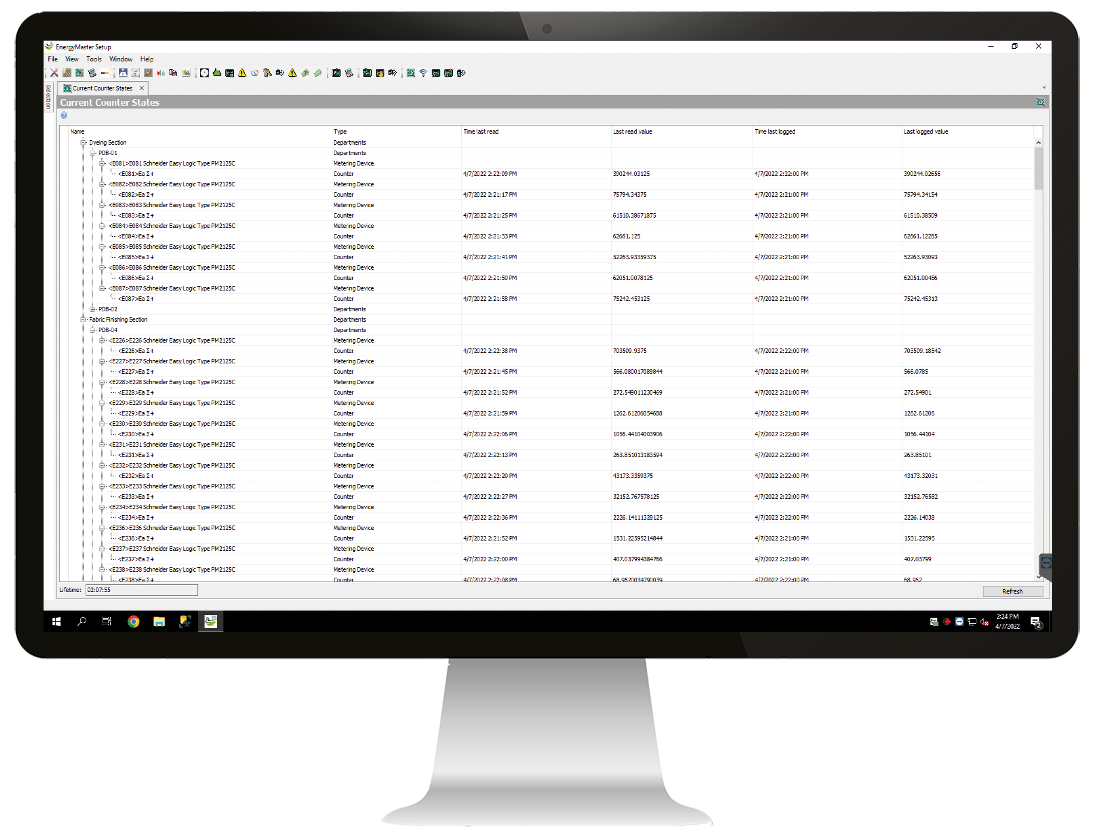Click the Lifetime value field

(141, 590)
